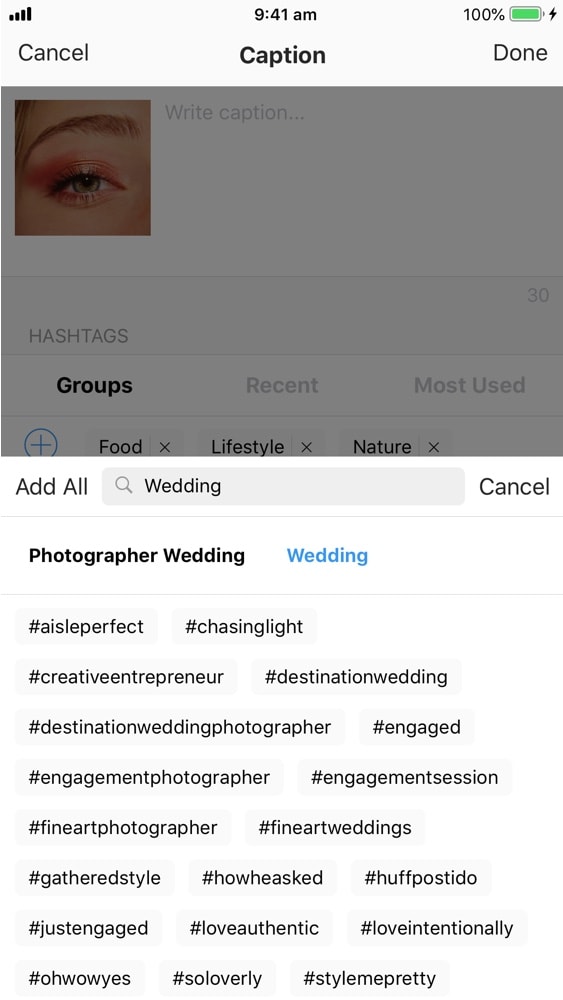
Task: Switch to the Recent hashtags tab
Action: [x=282, y=385]
